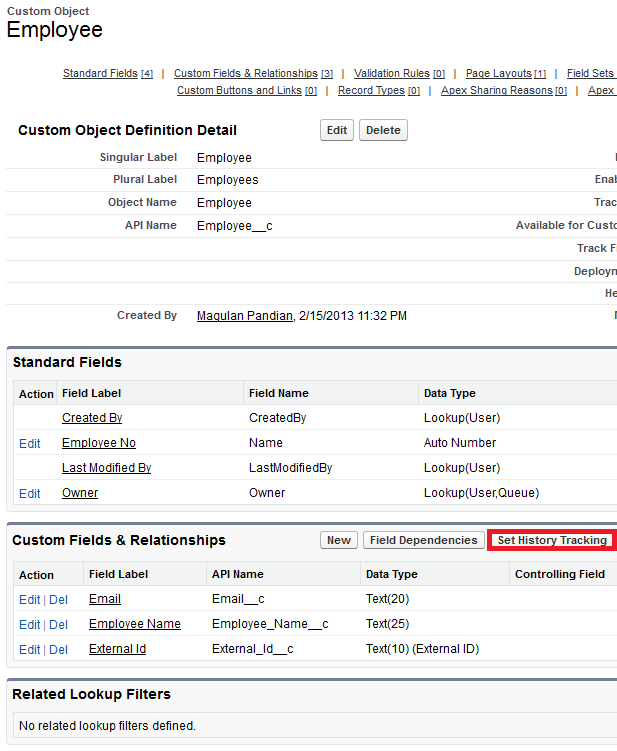Go to Page Layouts [1] link
617x751 pixels.
click(x=506, y=73)
